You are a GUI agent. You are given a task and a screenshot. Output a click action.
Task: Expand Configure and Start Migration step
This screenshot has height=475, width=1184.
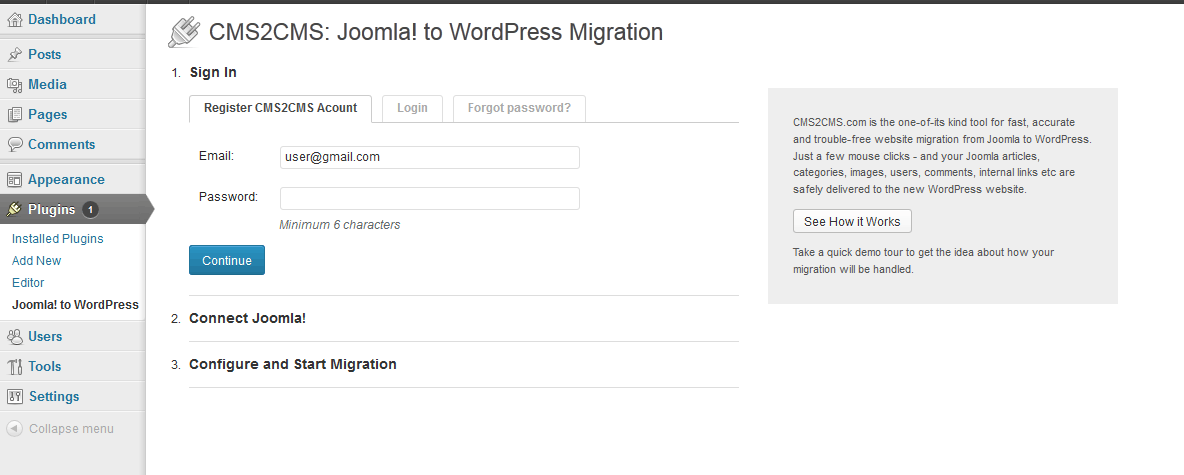(x=292, y=364)
